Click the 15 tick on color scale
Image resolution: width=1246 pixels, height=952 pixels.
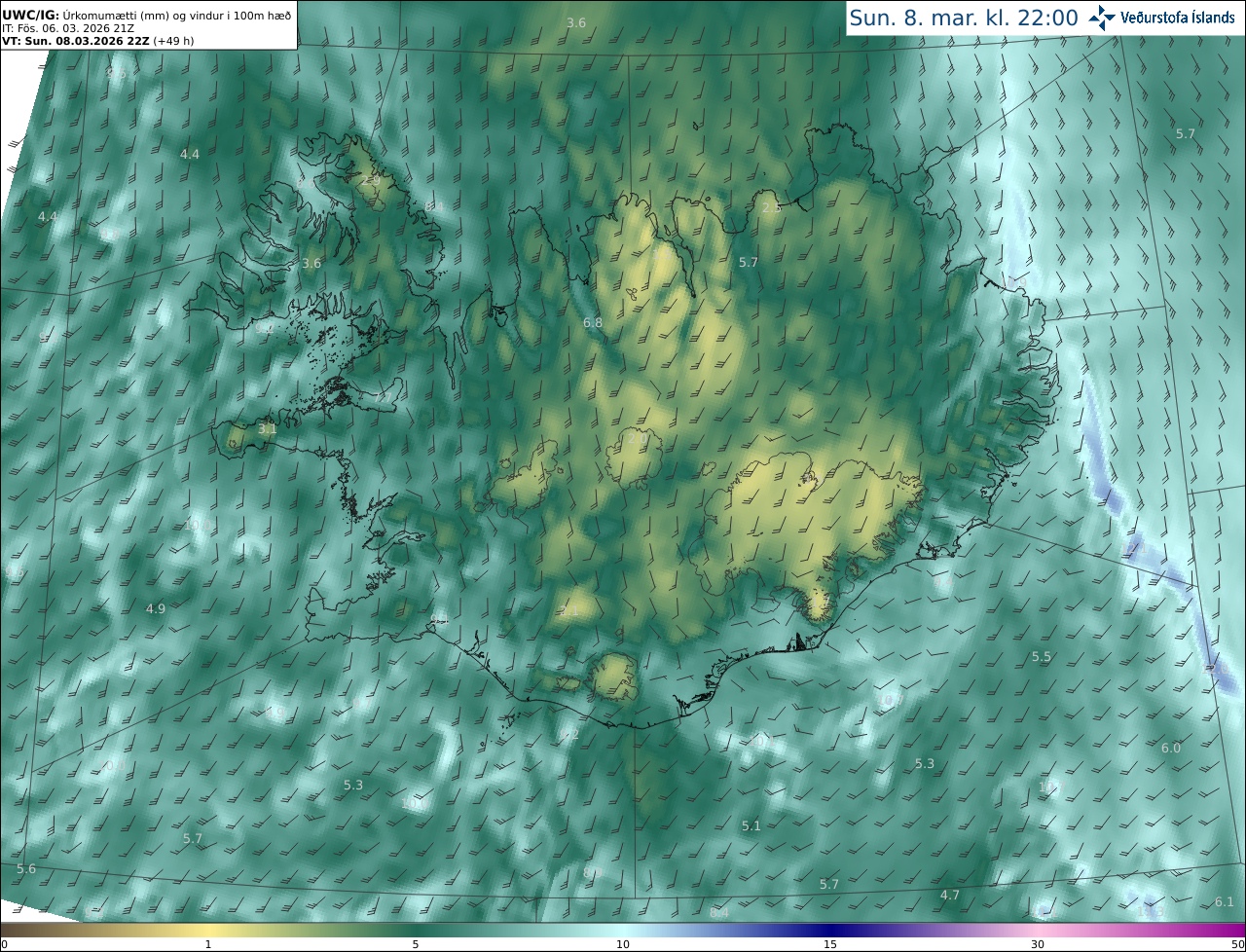point(830,944)
